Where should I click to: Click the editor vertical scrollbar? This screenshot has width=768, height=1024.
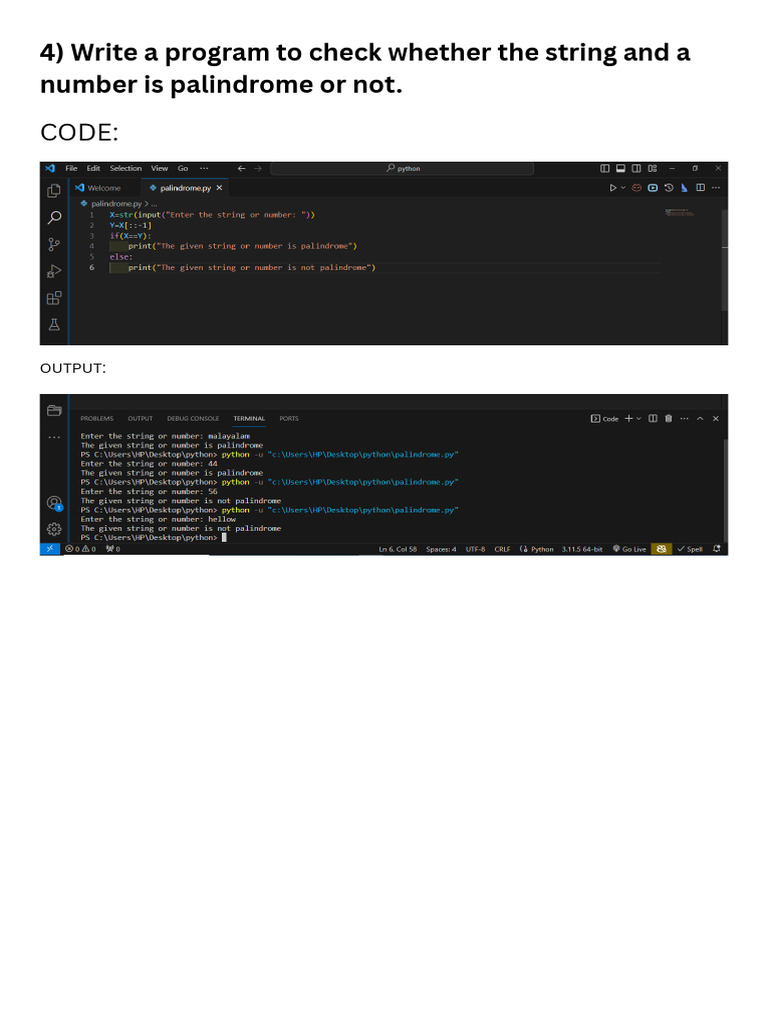point(724,261)
